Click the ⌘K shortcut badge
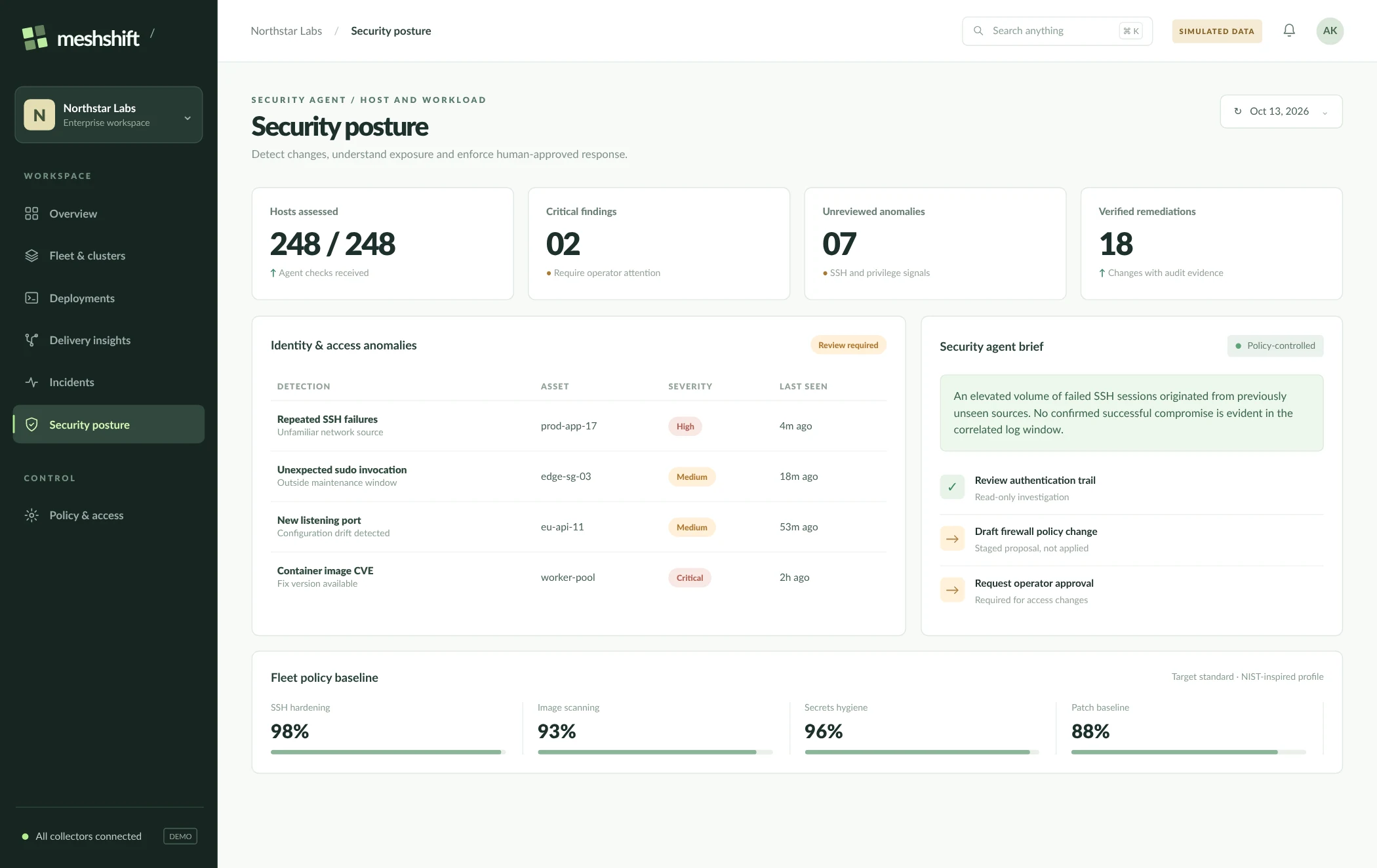 pos(1131,31)
